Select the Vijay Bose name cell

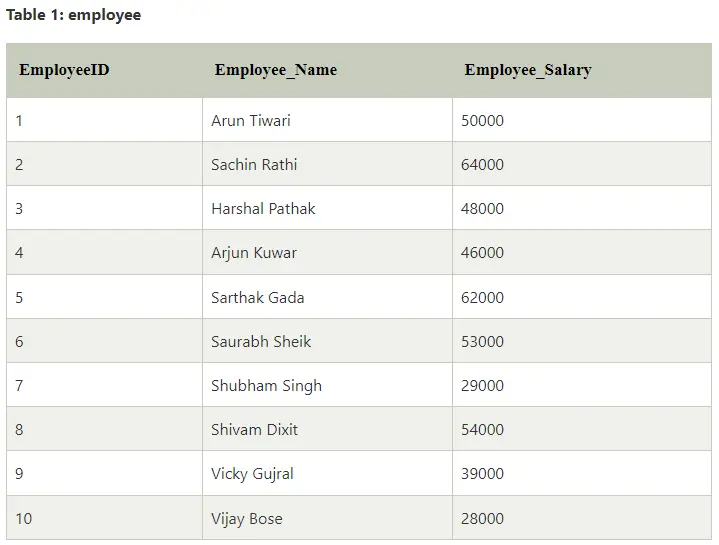click(327, 517)
